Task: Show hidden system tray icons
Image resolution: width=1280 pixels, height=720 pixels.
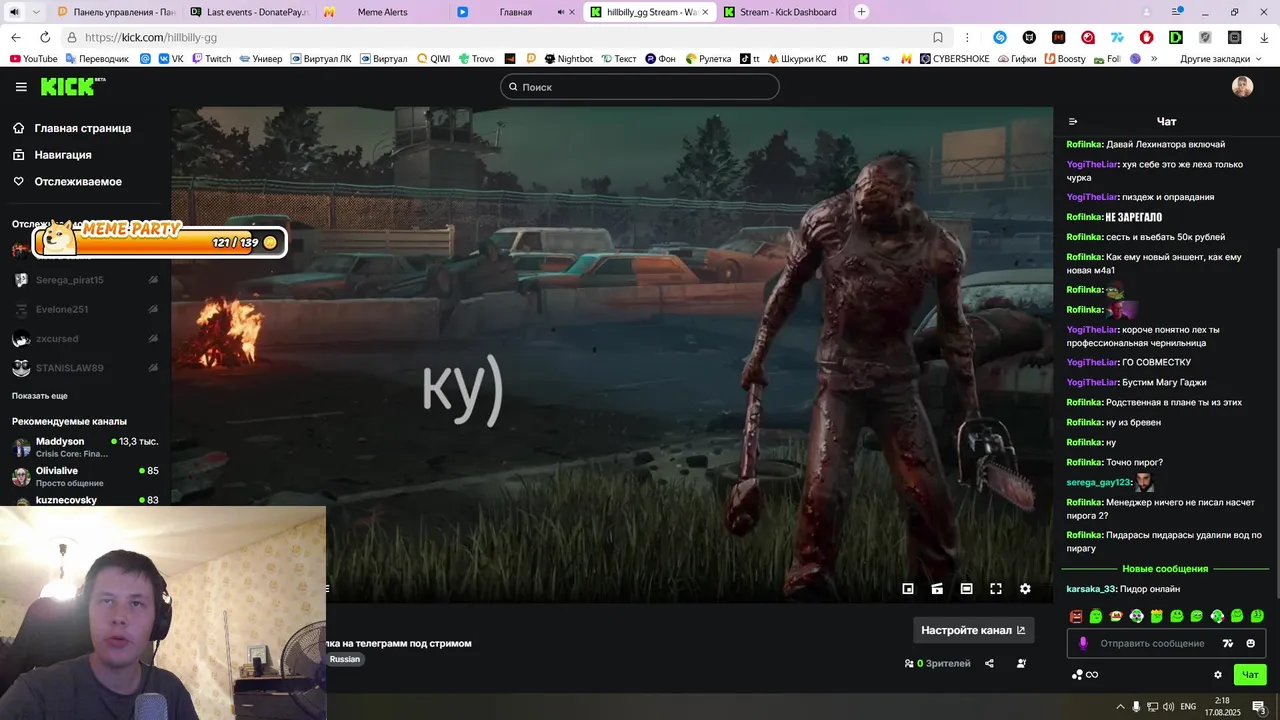Action: [1120, 707]
